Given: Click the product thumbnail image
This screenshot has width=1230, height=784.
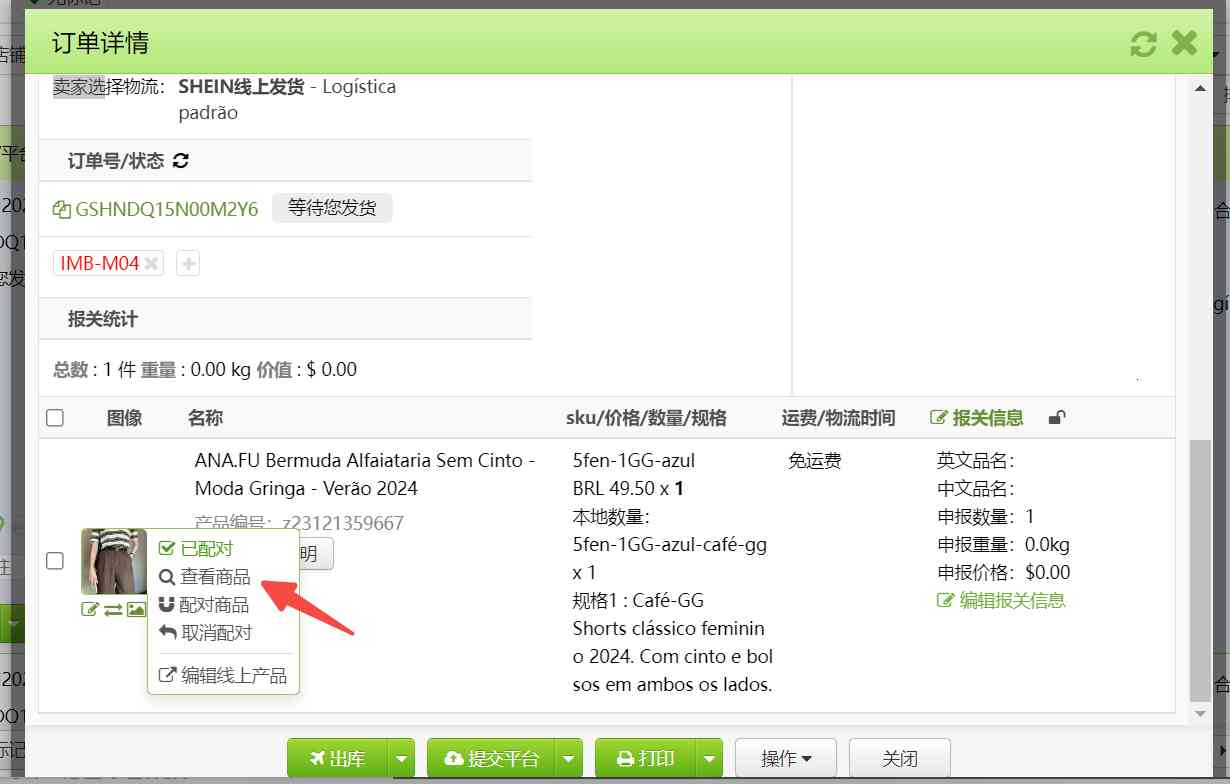Looking at the screenshot, I should pyautogui.click(x=113, y=561).
